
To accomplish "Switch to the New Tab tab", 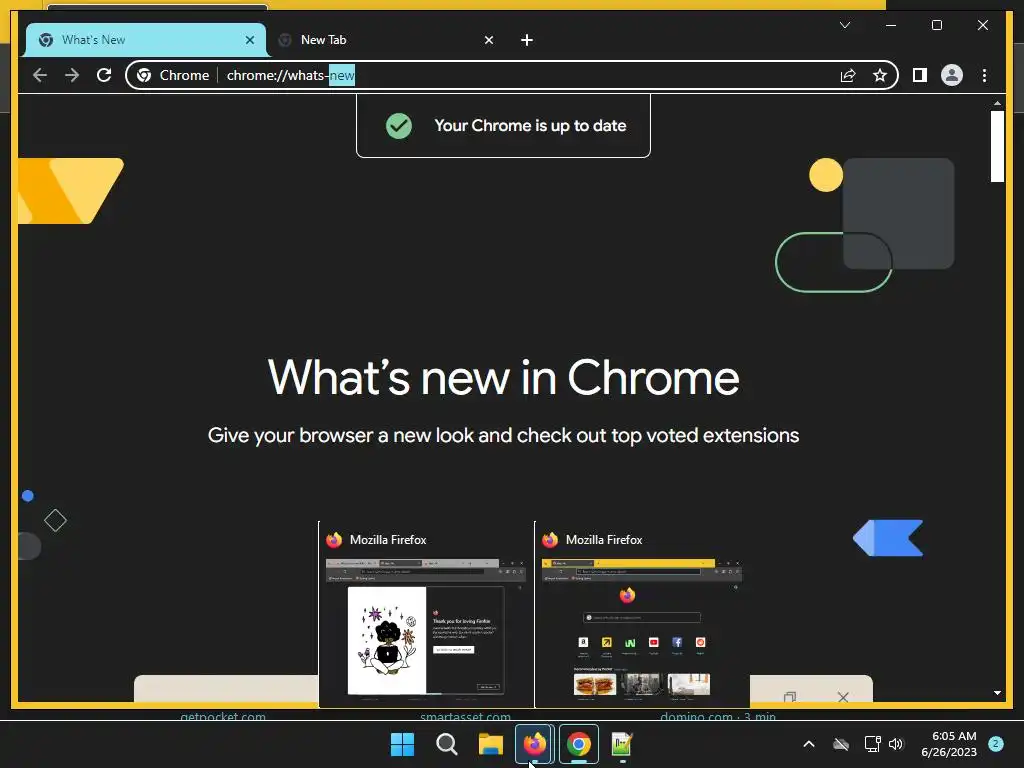I will click(x=388, y=40).
